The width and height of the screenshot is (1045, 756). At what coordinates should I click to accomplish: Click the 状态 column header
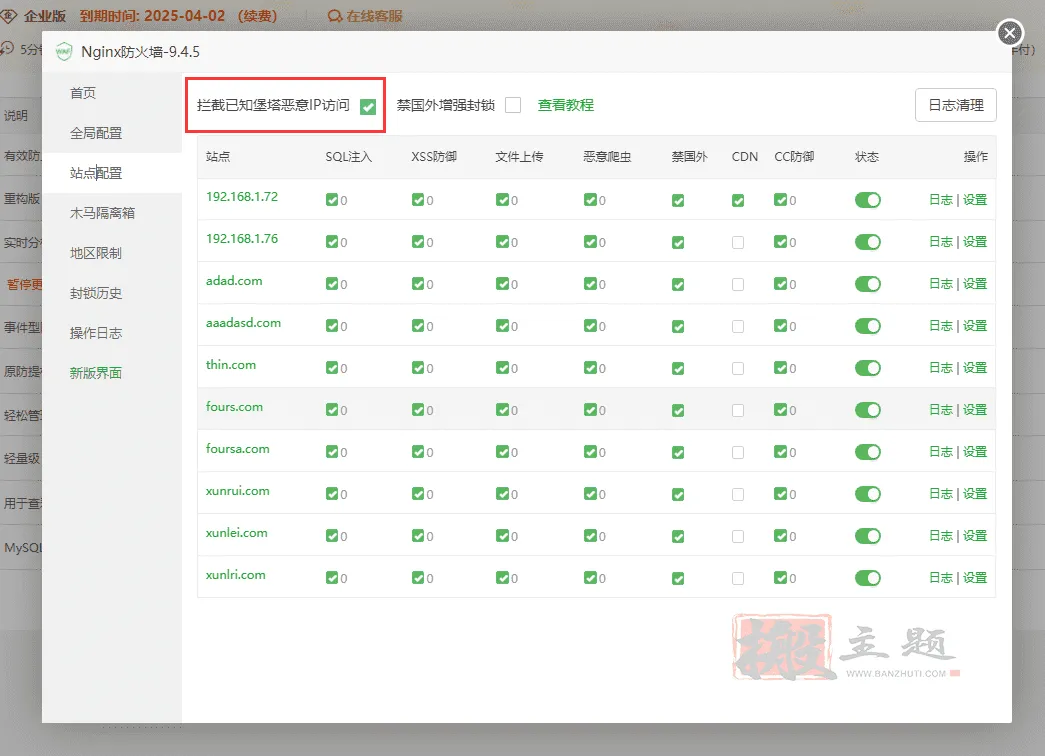867,157
